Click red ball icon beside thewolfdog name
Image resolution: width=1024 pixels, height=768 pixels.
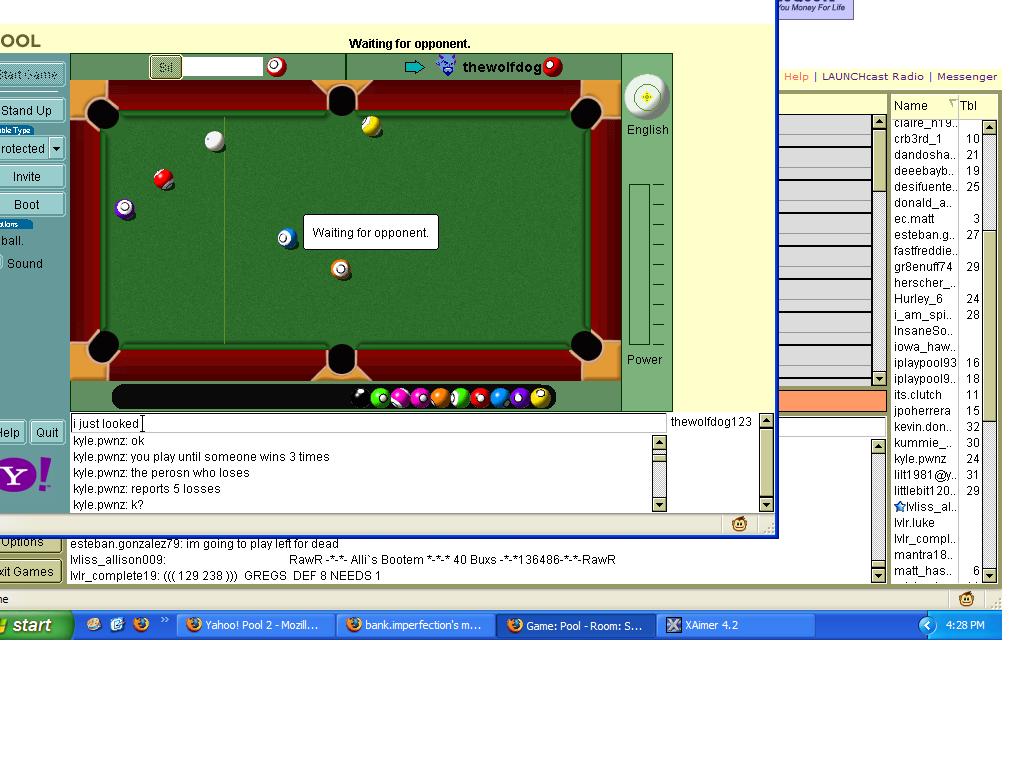(x=552, y=67)
